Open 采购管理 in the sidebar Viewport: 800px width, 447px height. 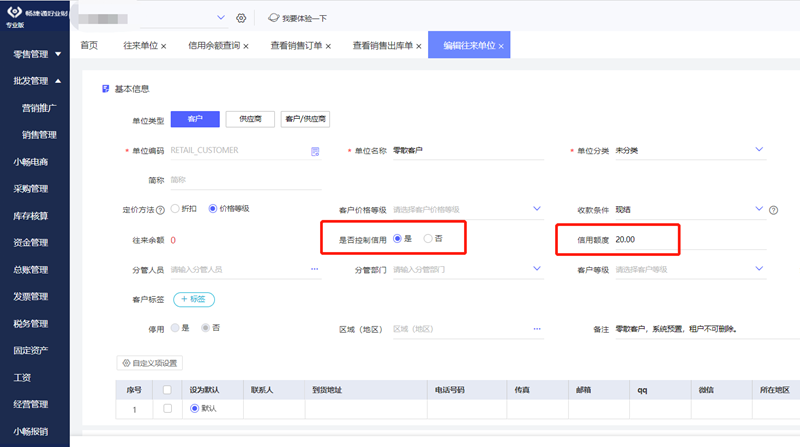pyautogui.click(x=31, y=189)
